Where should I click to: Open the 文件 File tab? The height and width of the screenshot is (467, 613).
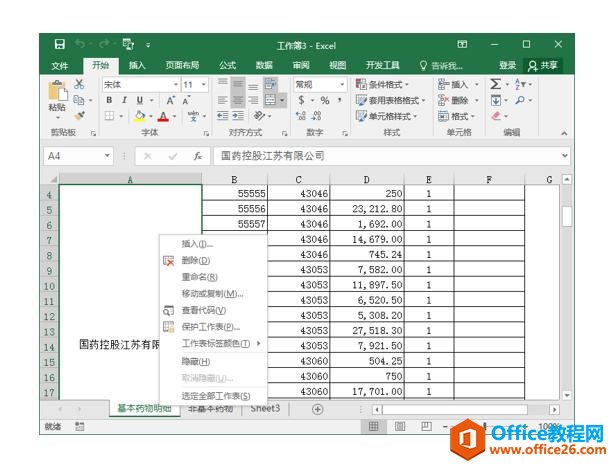tap(59, 66)
